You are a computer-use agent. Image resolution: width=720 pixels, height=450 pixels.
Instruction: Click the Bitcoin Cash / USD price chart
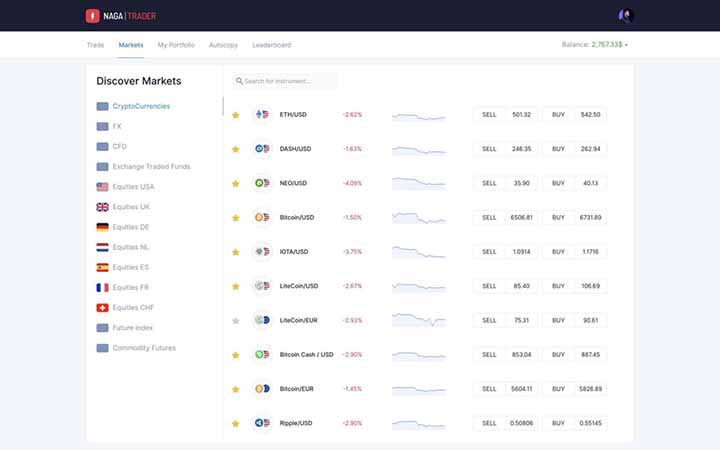coord(418,355)
